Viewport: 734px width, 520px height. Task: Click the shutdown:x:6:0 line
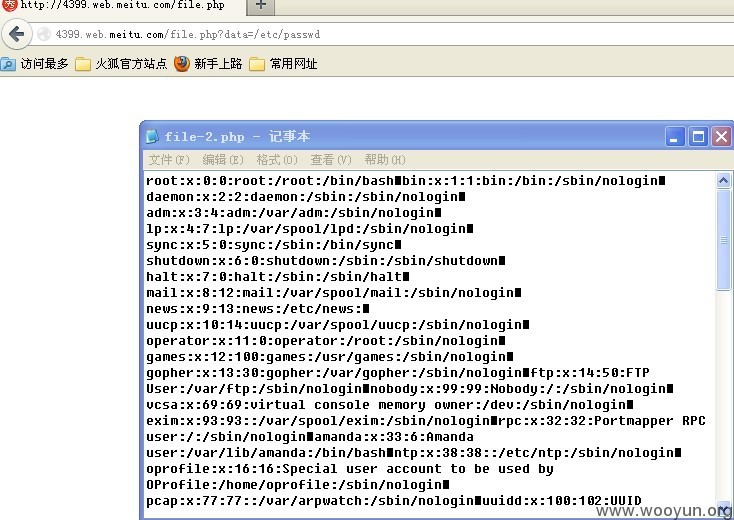tap(325, 261)
